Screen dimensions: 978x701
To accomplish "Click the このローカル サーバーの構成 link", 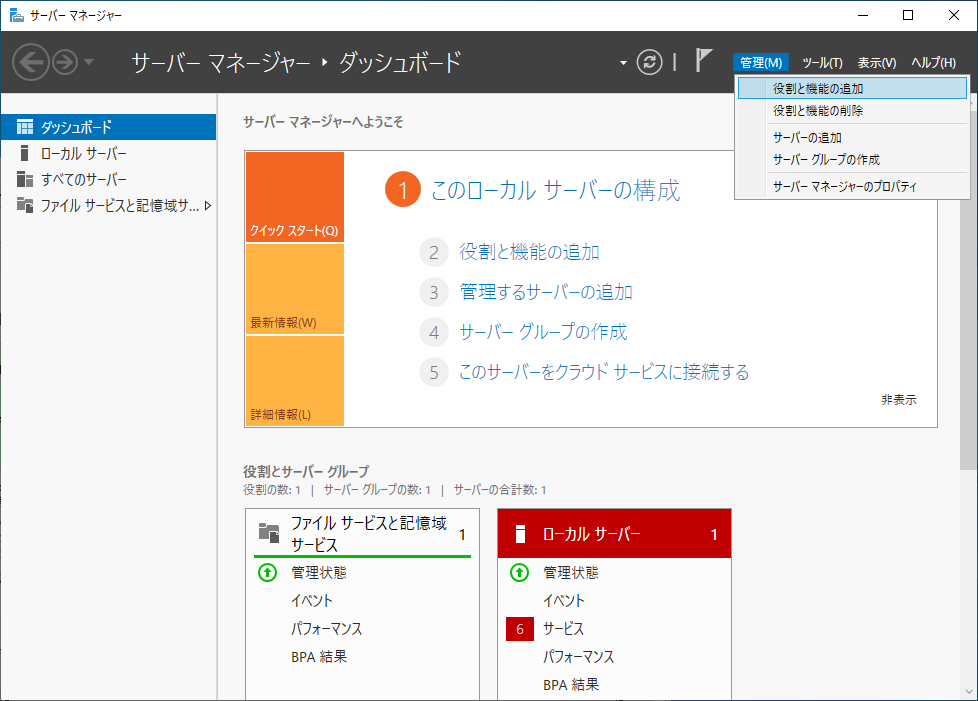I will [555, 190].
